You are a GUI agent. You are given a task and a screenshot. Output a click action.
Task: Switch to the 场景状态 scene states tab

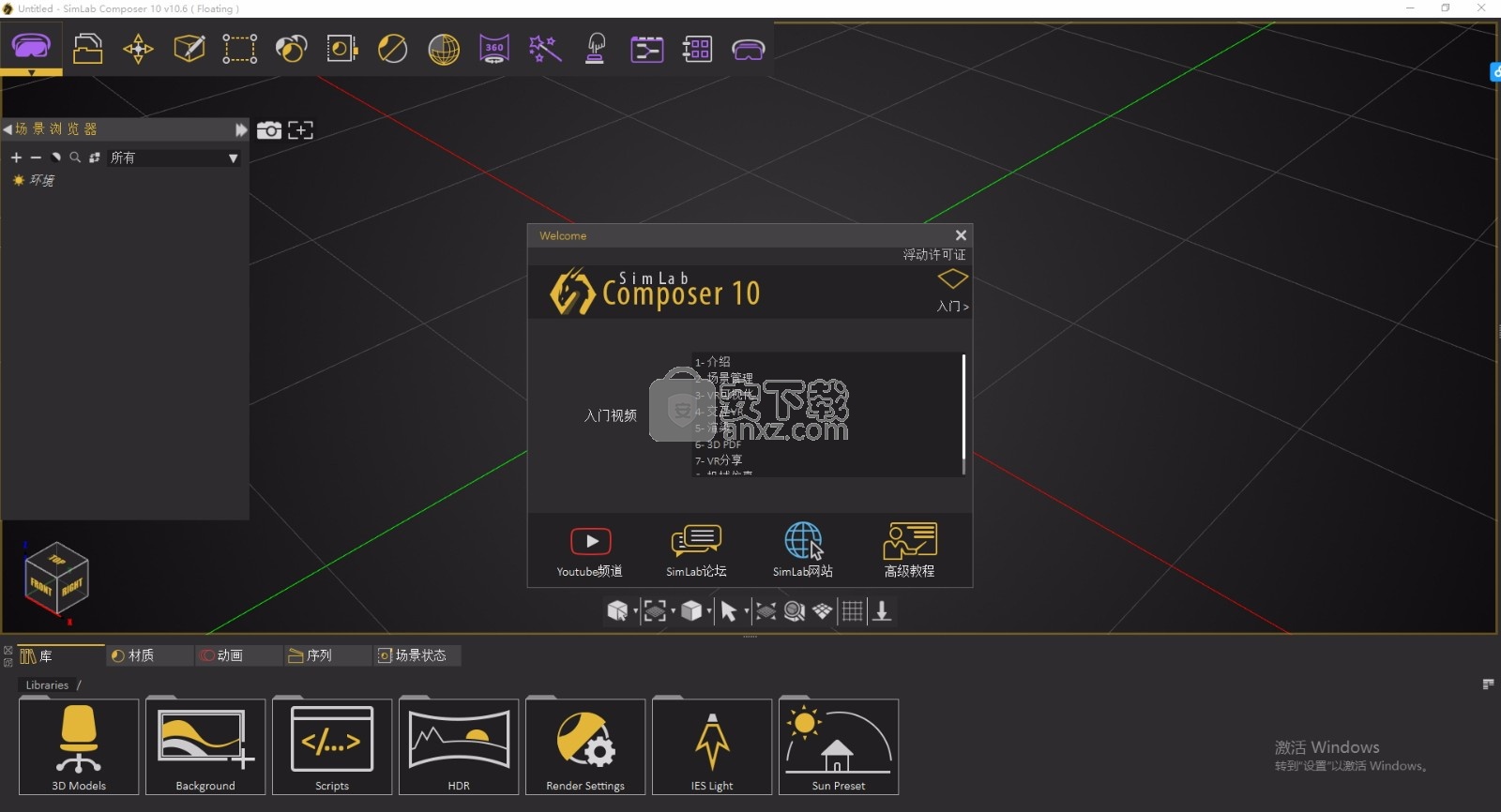tap(417, 655)
